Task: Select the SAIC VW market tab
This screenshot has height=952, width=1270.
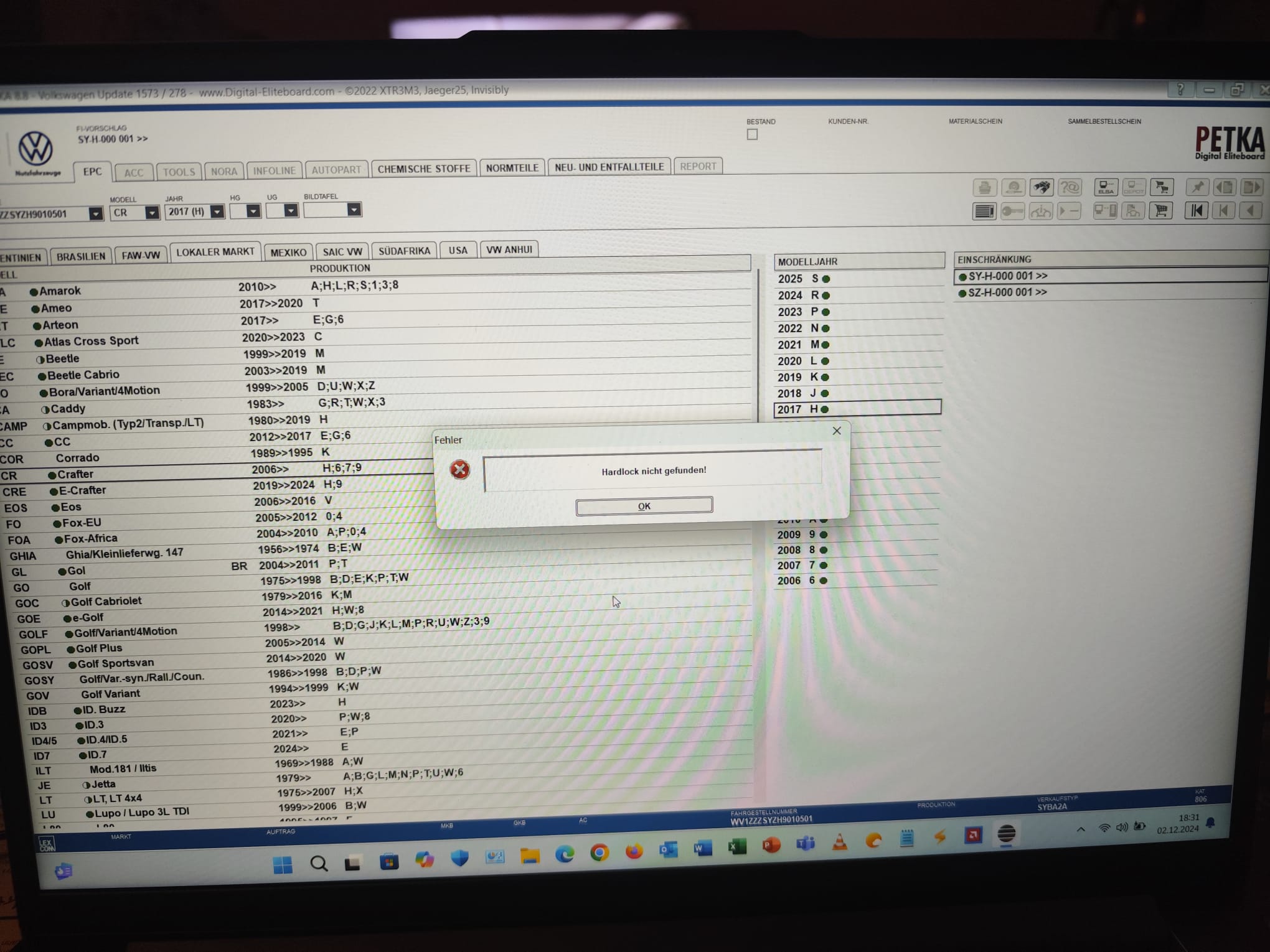Action: 342,251
